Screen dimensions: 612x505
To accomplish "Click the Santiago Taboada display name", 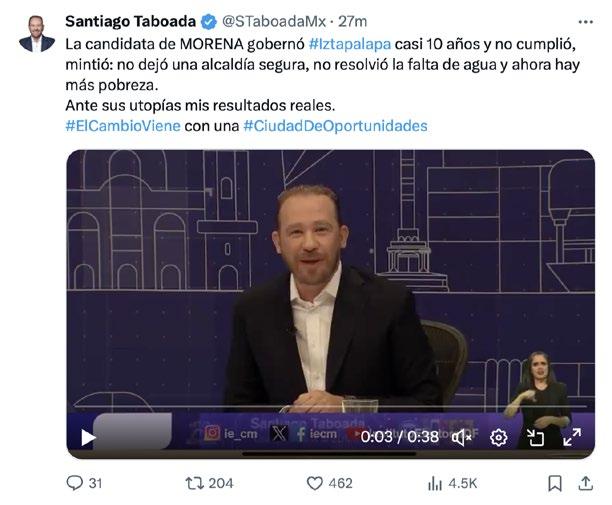I will click(130, 21).
